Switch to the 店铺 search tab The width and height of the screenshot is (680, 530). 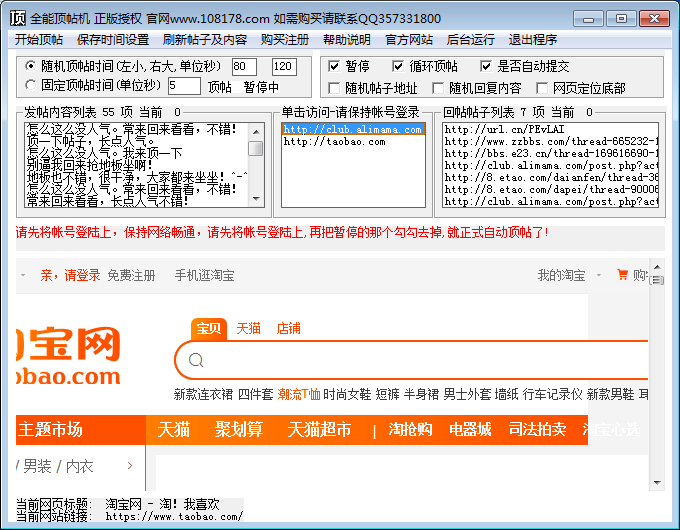point(288,328)
